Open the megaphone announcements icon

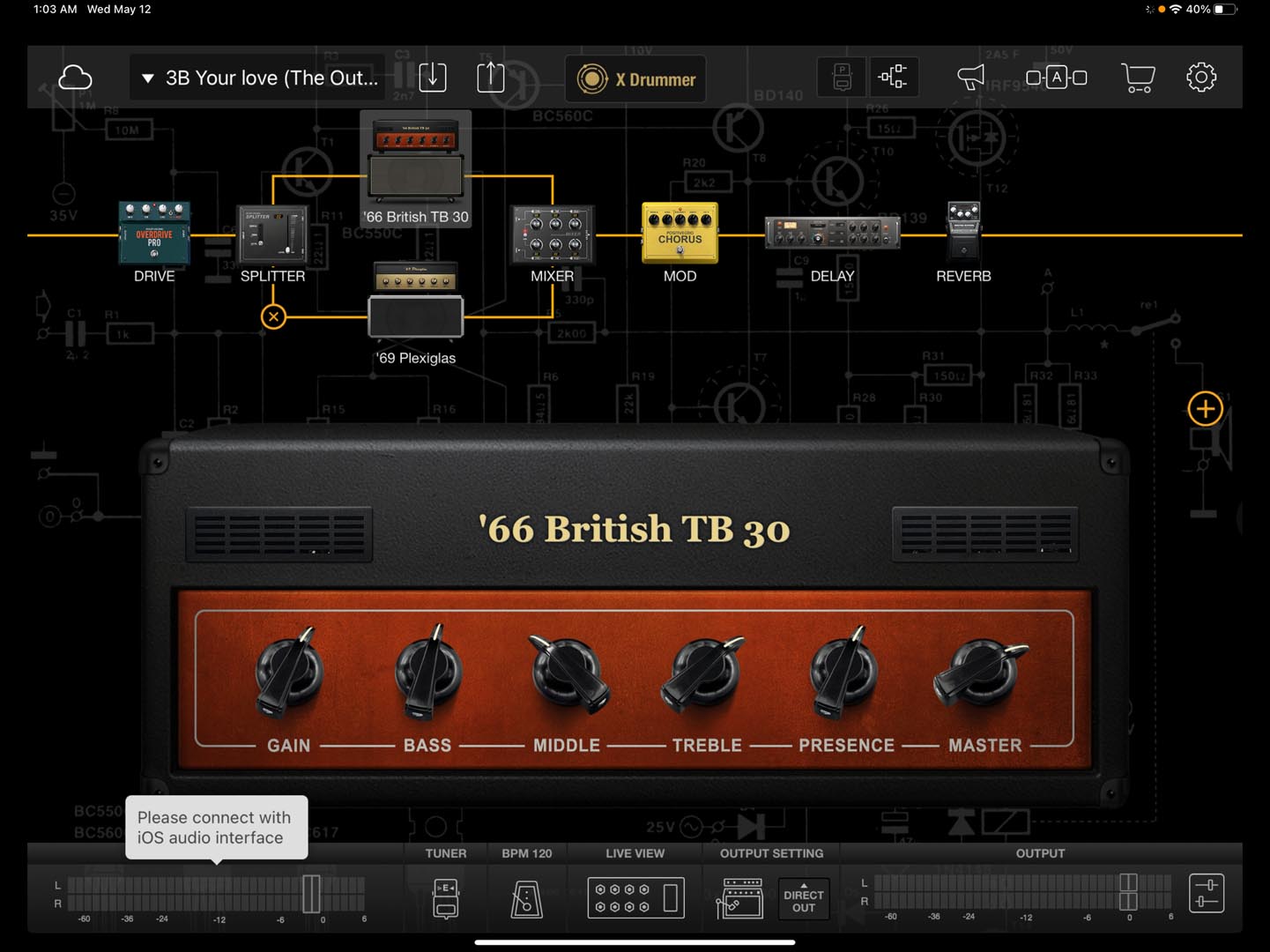point(970,78)
